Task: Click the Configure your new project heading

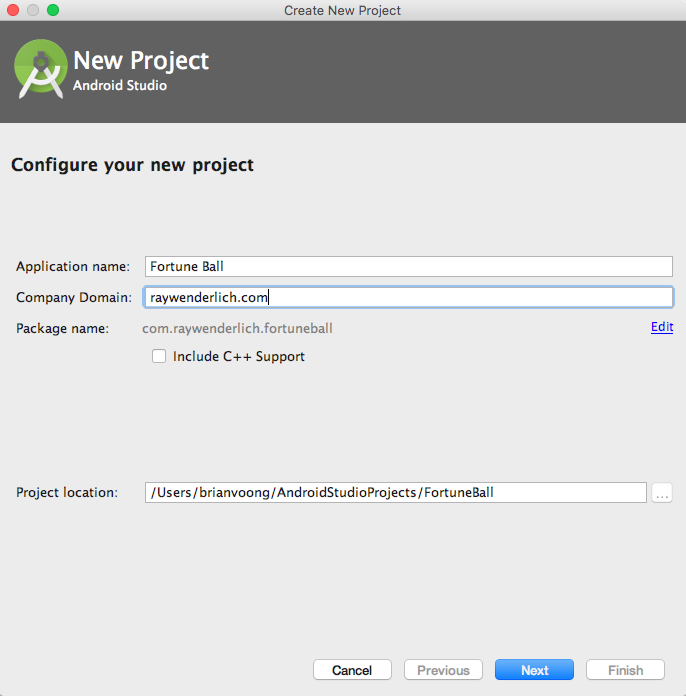Action: click(132, 165)
